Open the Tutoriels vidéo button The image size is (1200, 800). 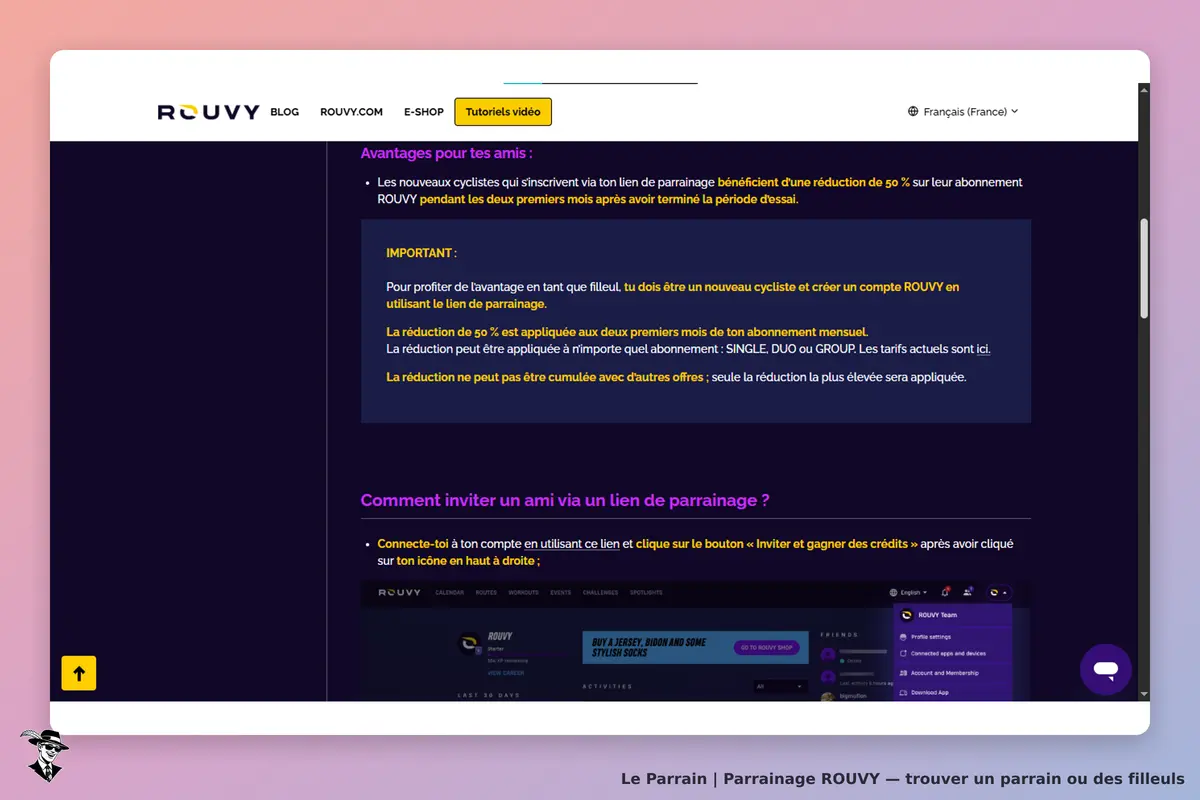tap(503, 112)
